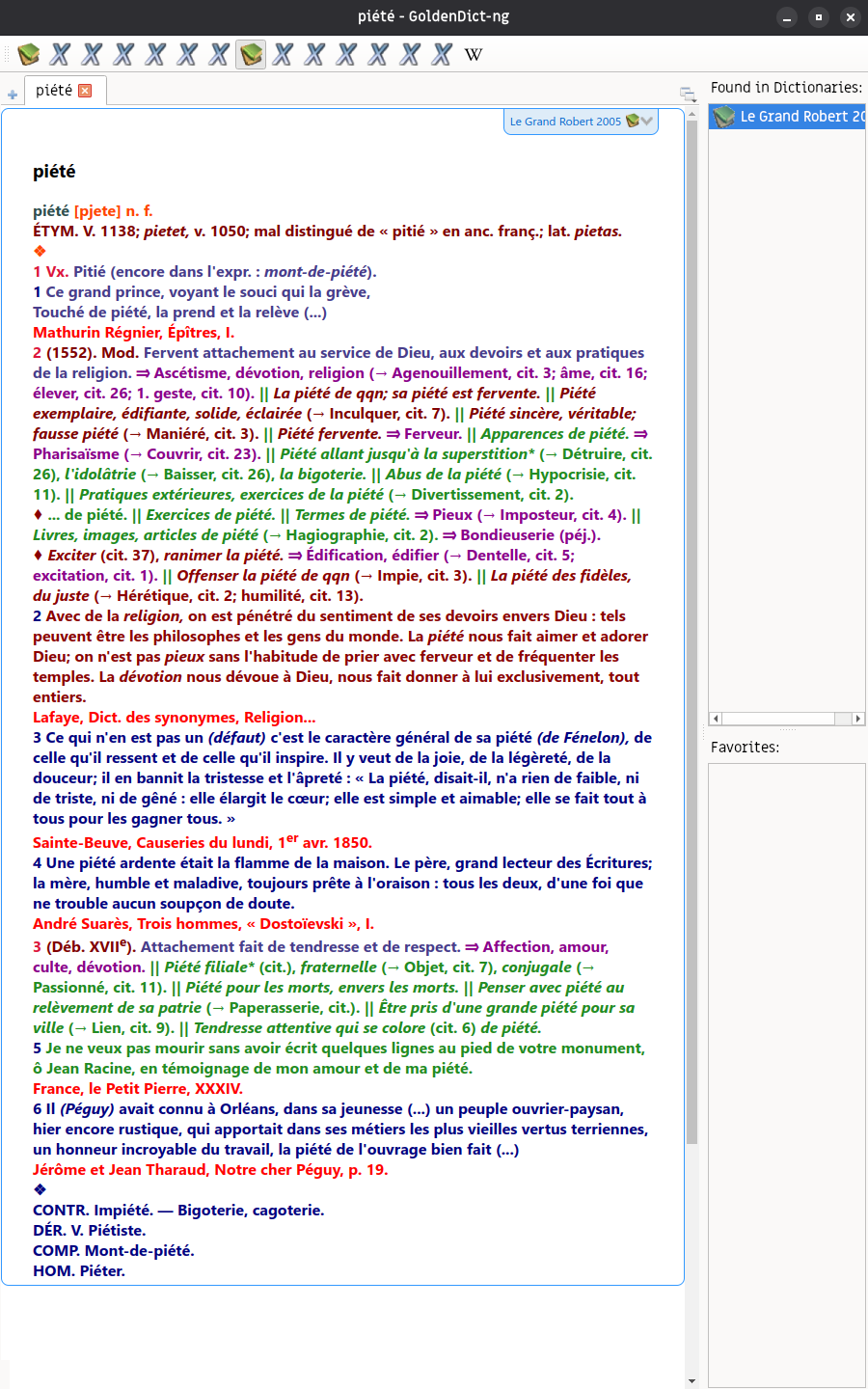This screenshot has width=868, height=1389.
Task: Click the up arrow of the article scrollbar
Action: click(692, 114)
